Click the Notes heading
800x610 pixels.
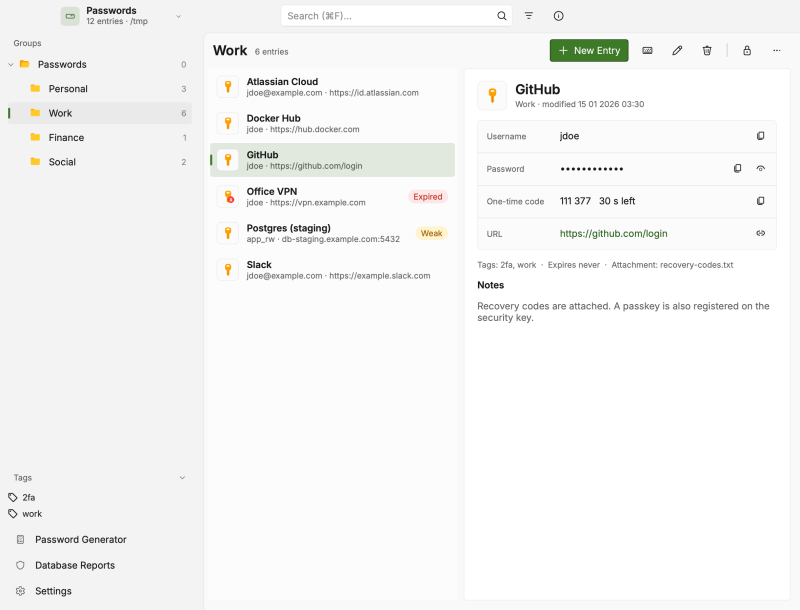[x=490, y=285]
